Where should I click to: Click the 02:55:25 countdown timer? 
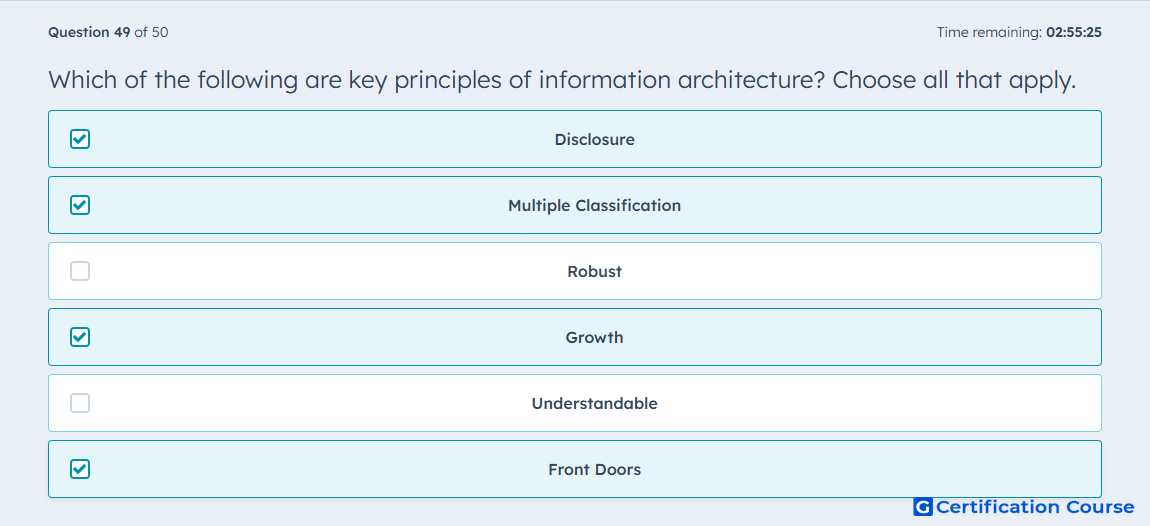tap(1074, 32)
